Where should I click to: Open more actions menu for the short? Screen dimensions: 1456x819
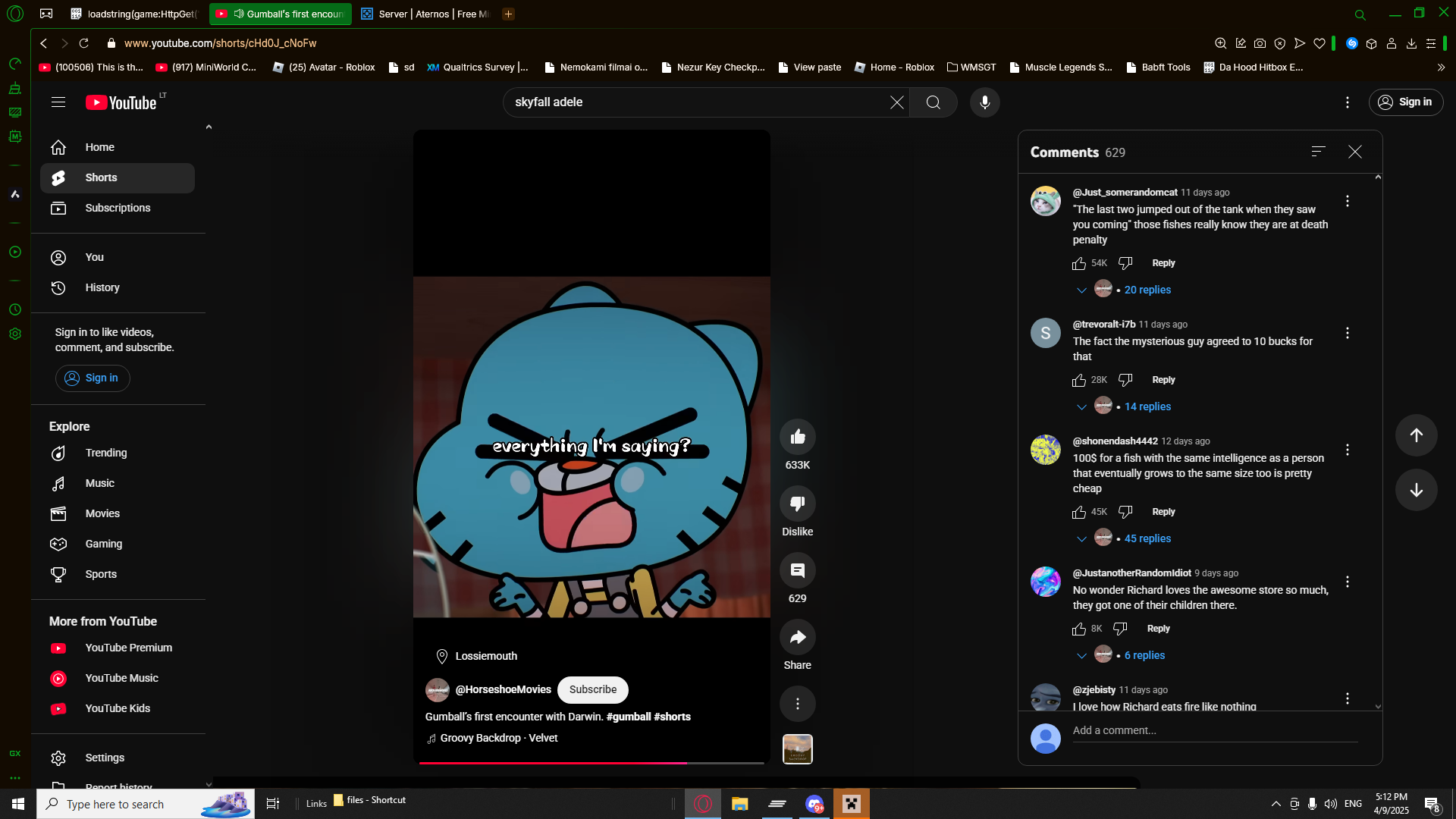point(798,704)
